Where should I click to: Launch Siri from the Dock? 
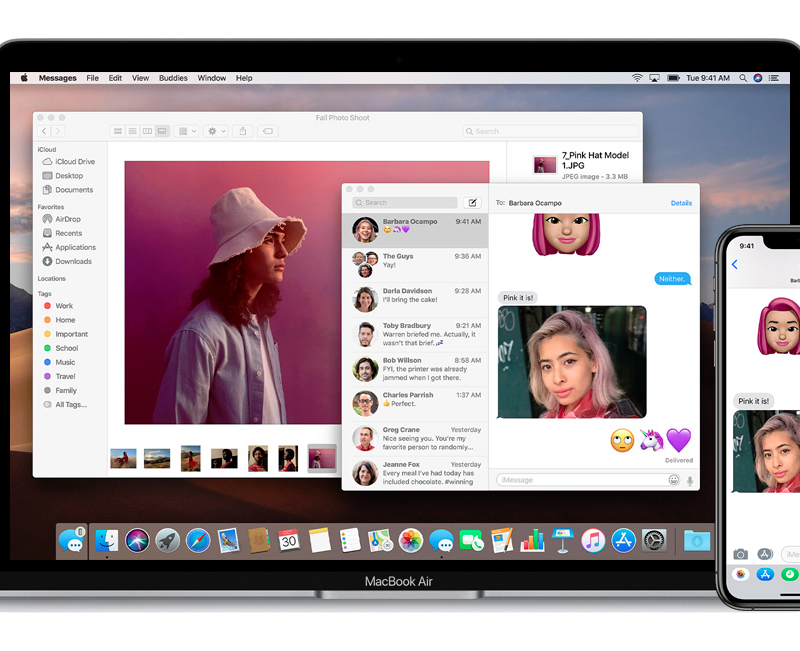(x=137, y=541)
